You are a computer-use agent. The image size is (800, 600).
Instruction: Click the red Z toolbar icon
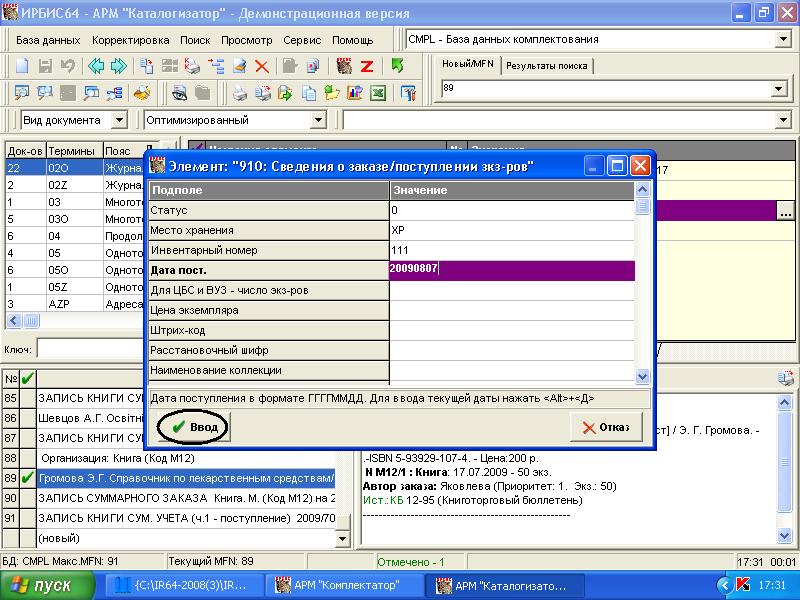[x=367, y=67]
